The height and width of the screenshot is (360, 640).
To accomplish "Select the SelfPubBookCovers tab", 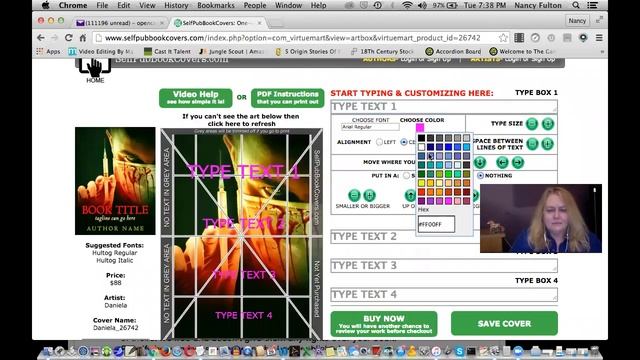I will coord(218,23).
